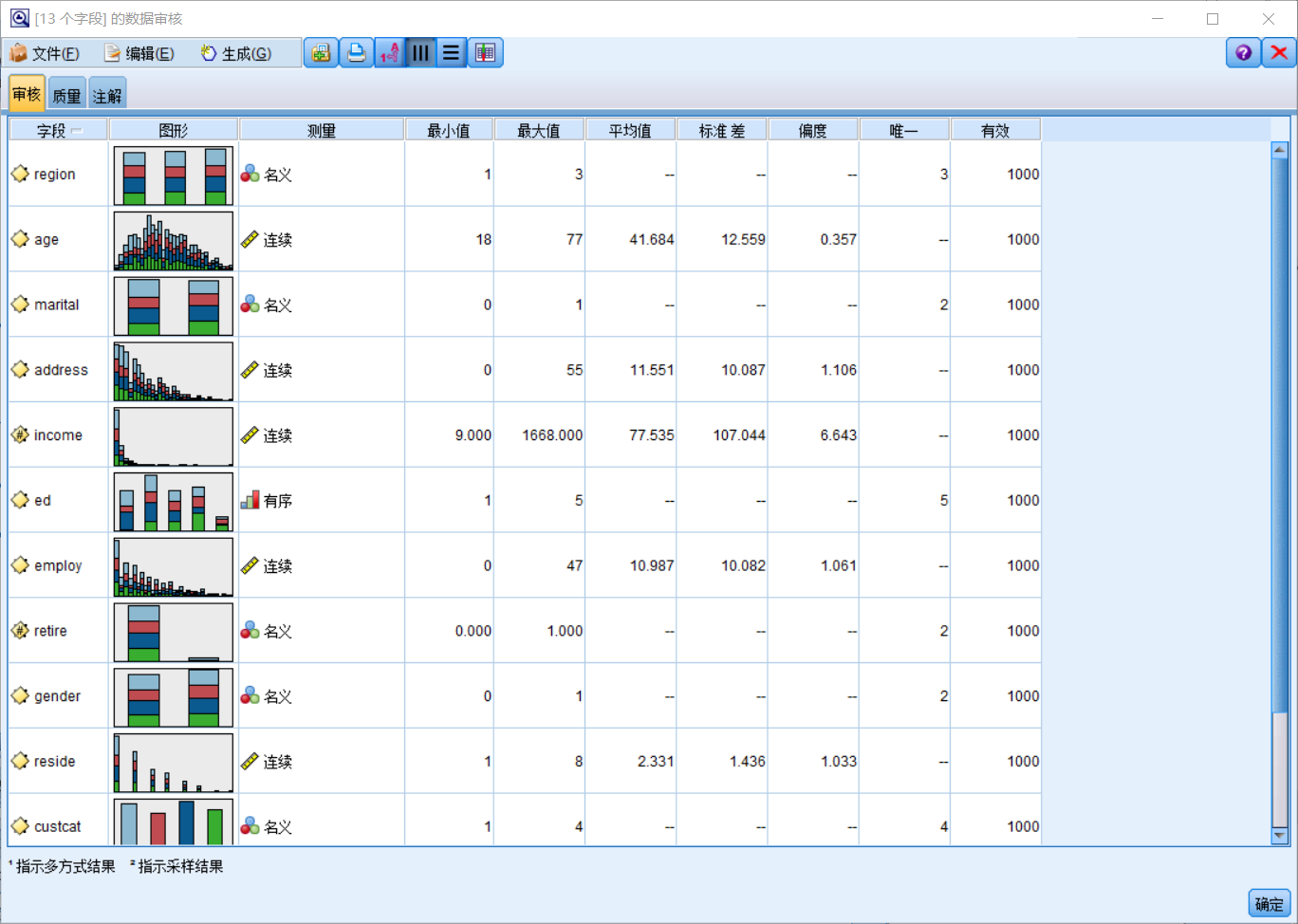Image resolution: width=1298 pixels, height=924 pixels.
Task: Click the 平均值 column header
Action: point(630,131)
